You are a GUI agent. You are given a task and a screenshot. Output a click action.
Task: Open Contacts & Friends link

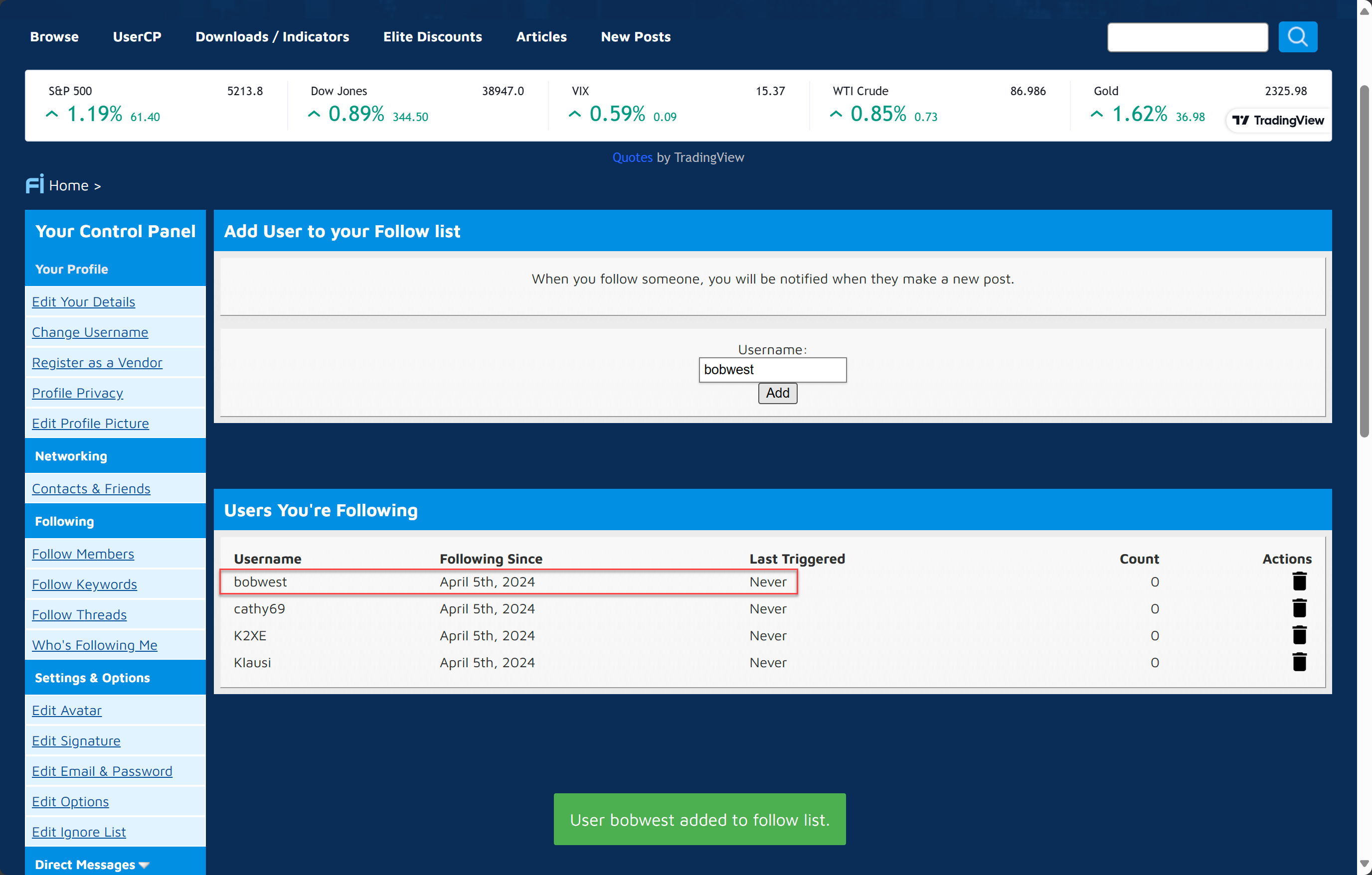(x=91, y=488)
